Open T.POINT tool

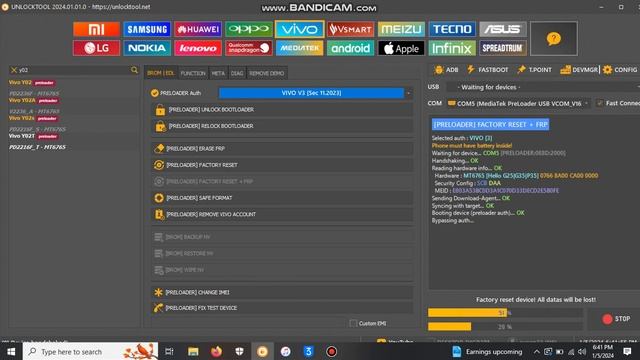[x=534, y=70]
